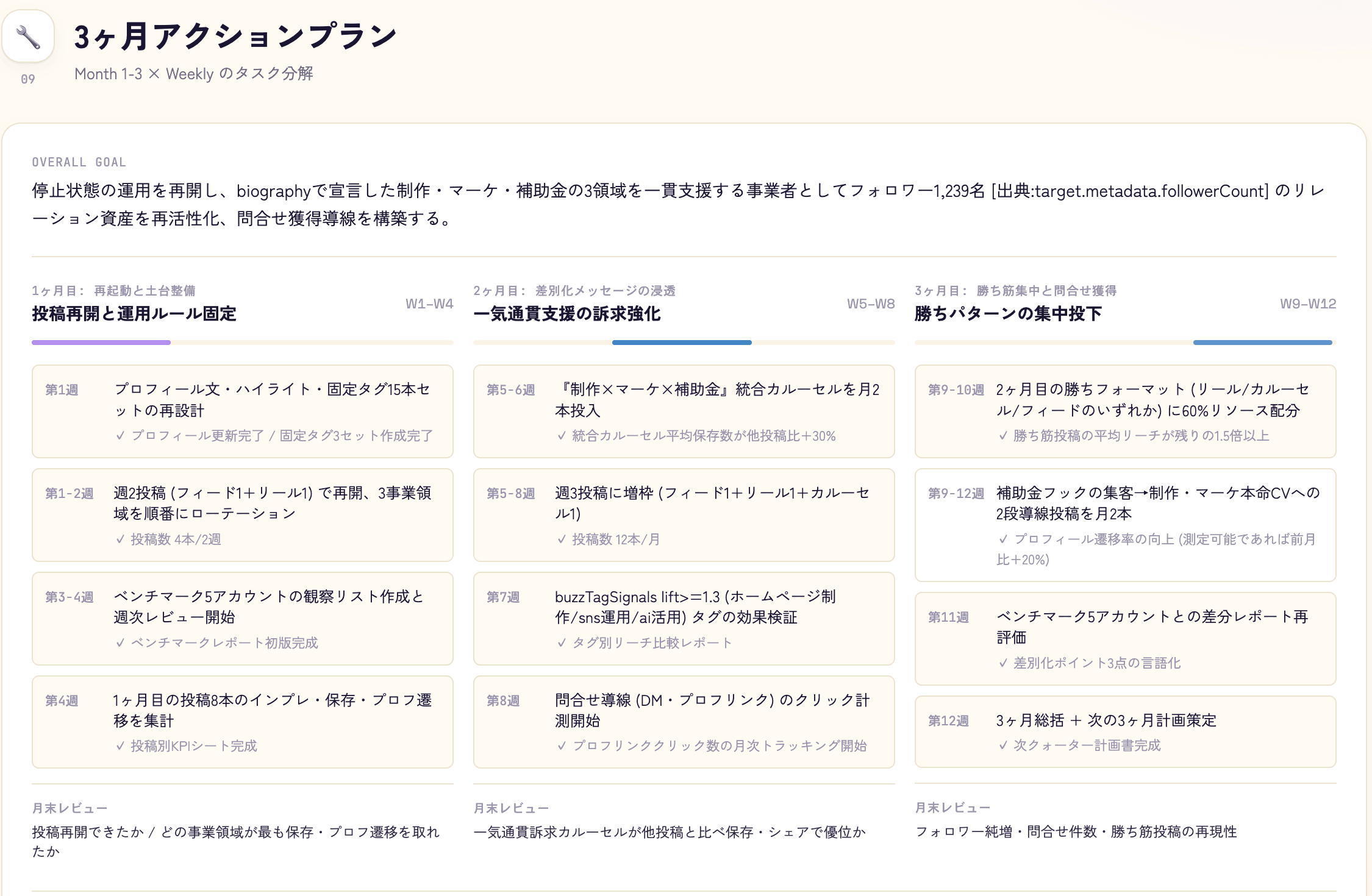The width and height of the screenshot is (1372, 896).
Task: Click the 第4週 week label
Action: click(62, 701)
